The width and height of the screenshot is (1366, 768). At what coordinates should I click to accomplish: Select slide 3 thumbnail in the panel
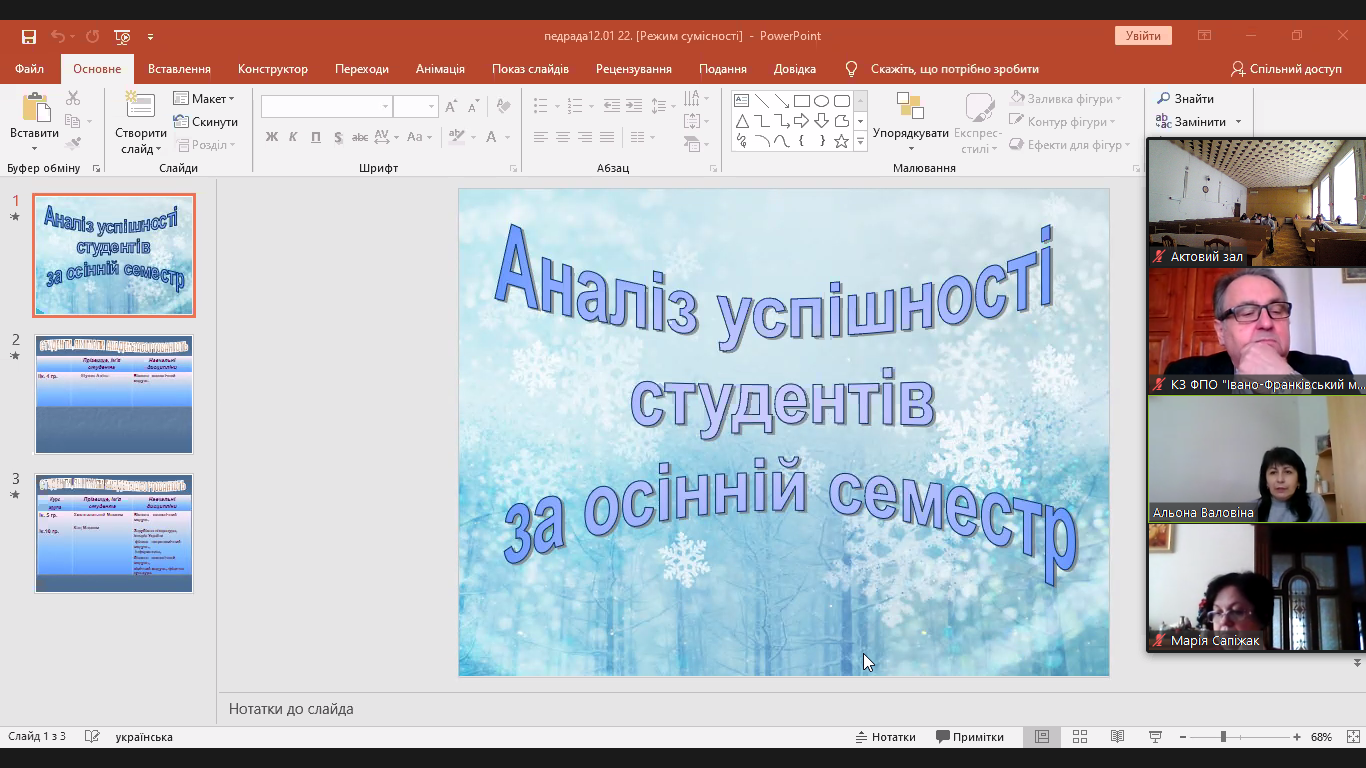click(113, 534)
